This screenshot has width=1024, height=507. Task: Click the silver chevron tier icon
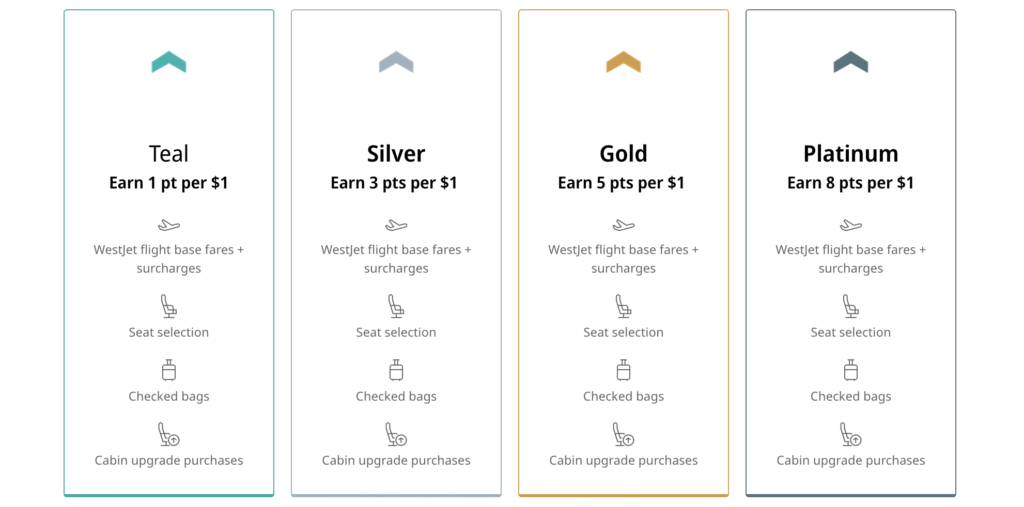point(396,62)
